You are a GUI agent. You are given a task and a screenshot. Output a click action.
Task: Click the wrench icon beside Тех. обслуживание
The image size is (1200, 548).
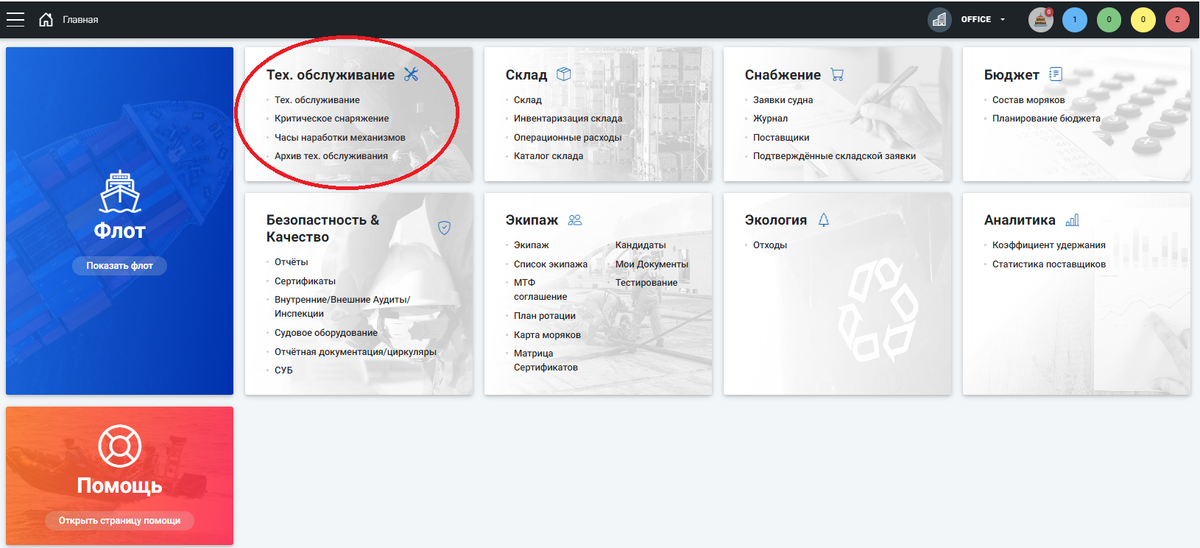(411, 74)
